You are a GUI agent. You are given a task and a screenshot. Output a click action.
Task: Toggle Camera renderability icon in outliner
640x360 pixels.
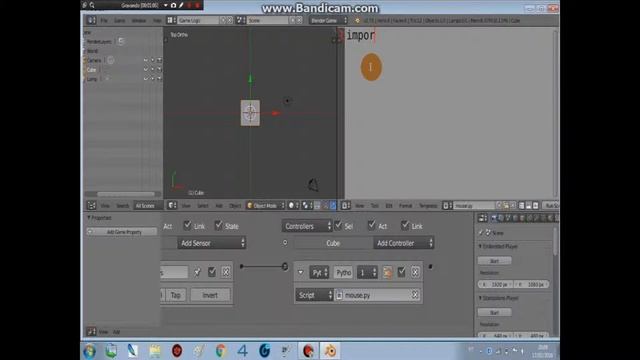coord(159,60)
